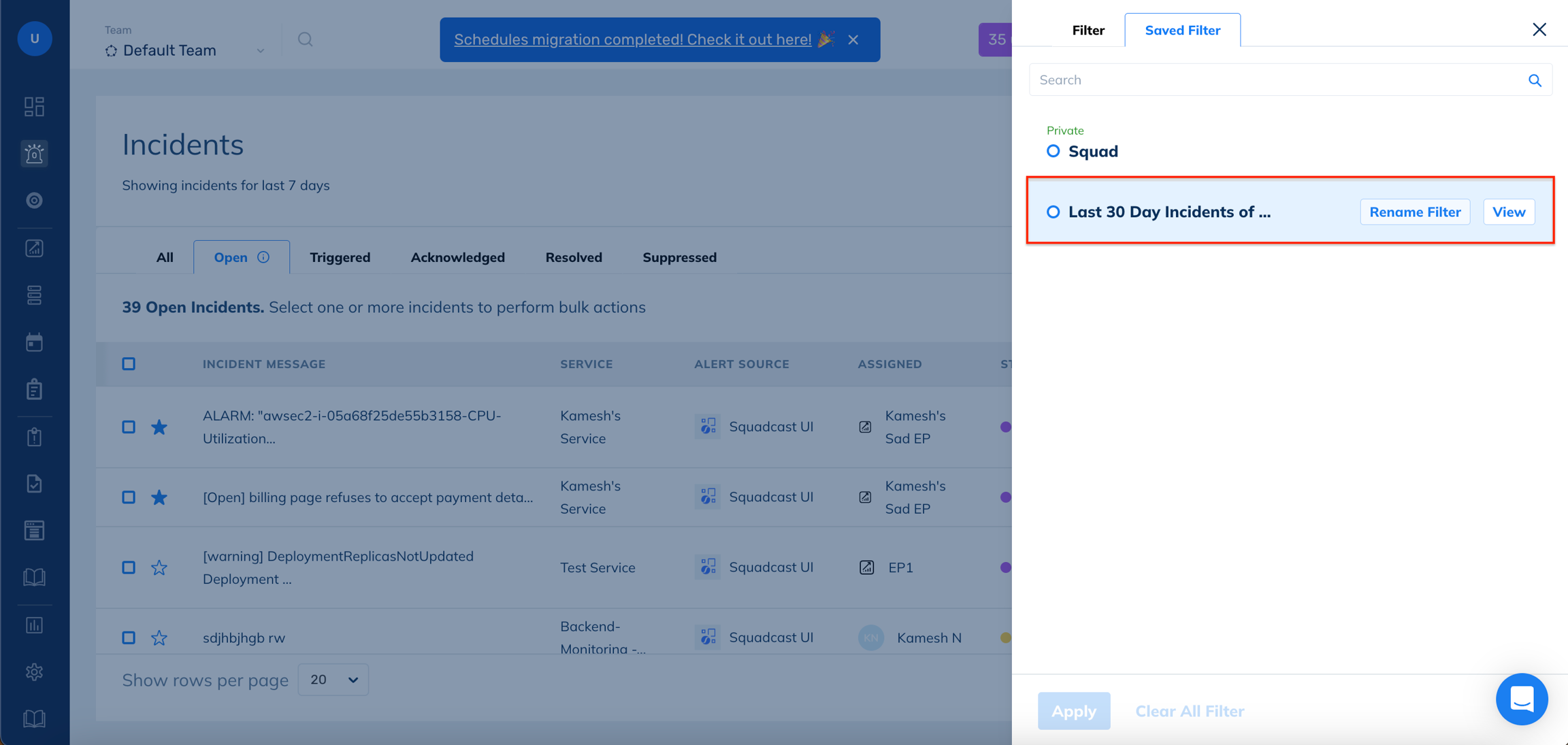Open the status page sidebar icon
The image size is (1568, 745).
coord(34,531)
